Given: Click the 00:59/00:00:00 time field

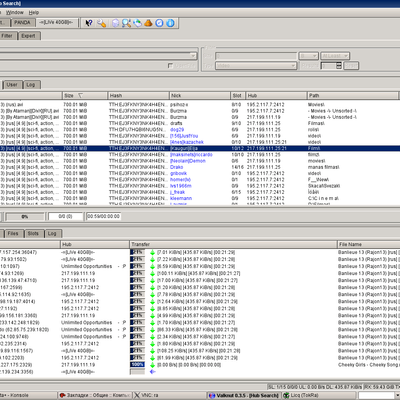Looking at the screenshot, I should pos(103,216).
